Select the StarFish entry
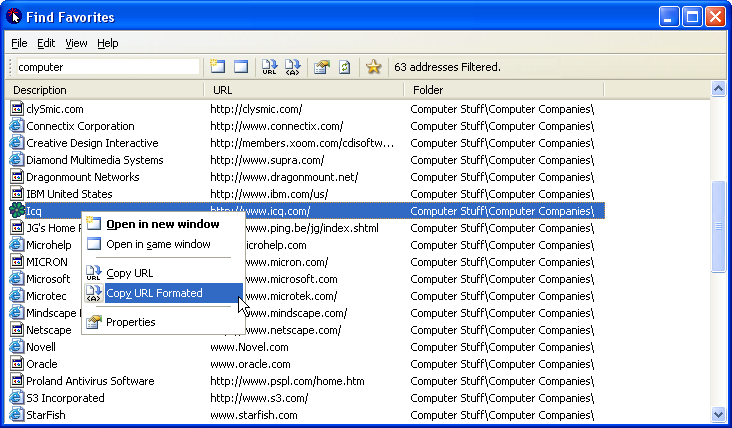This screenshot has height=428, width=732. 306,415
